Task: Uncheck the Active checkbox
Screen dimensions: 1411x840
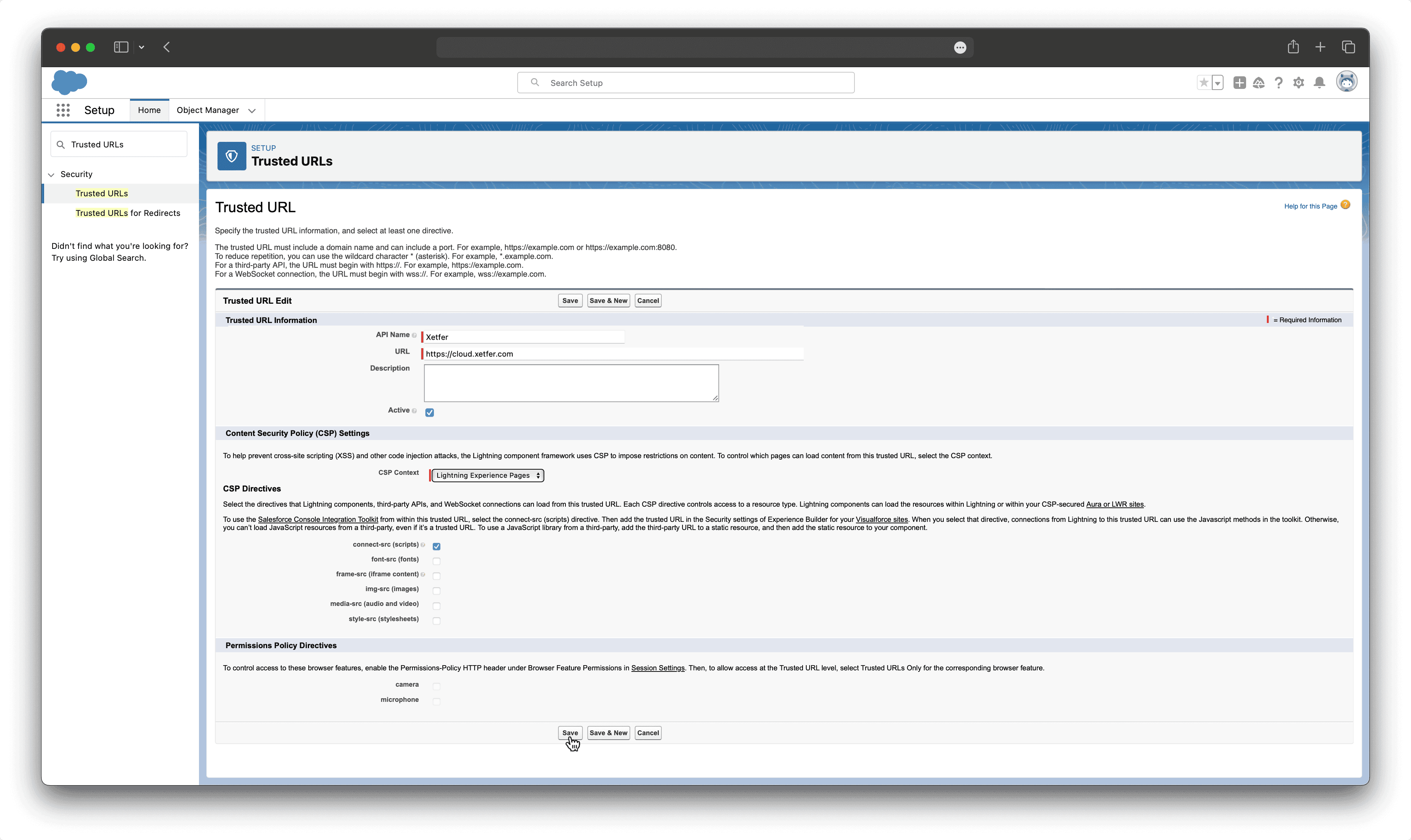Action: click(x=430, y=413)
